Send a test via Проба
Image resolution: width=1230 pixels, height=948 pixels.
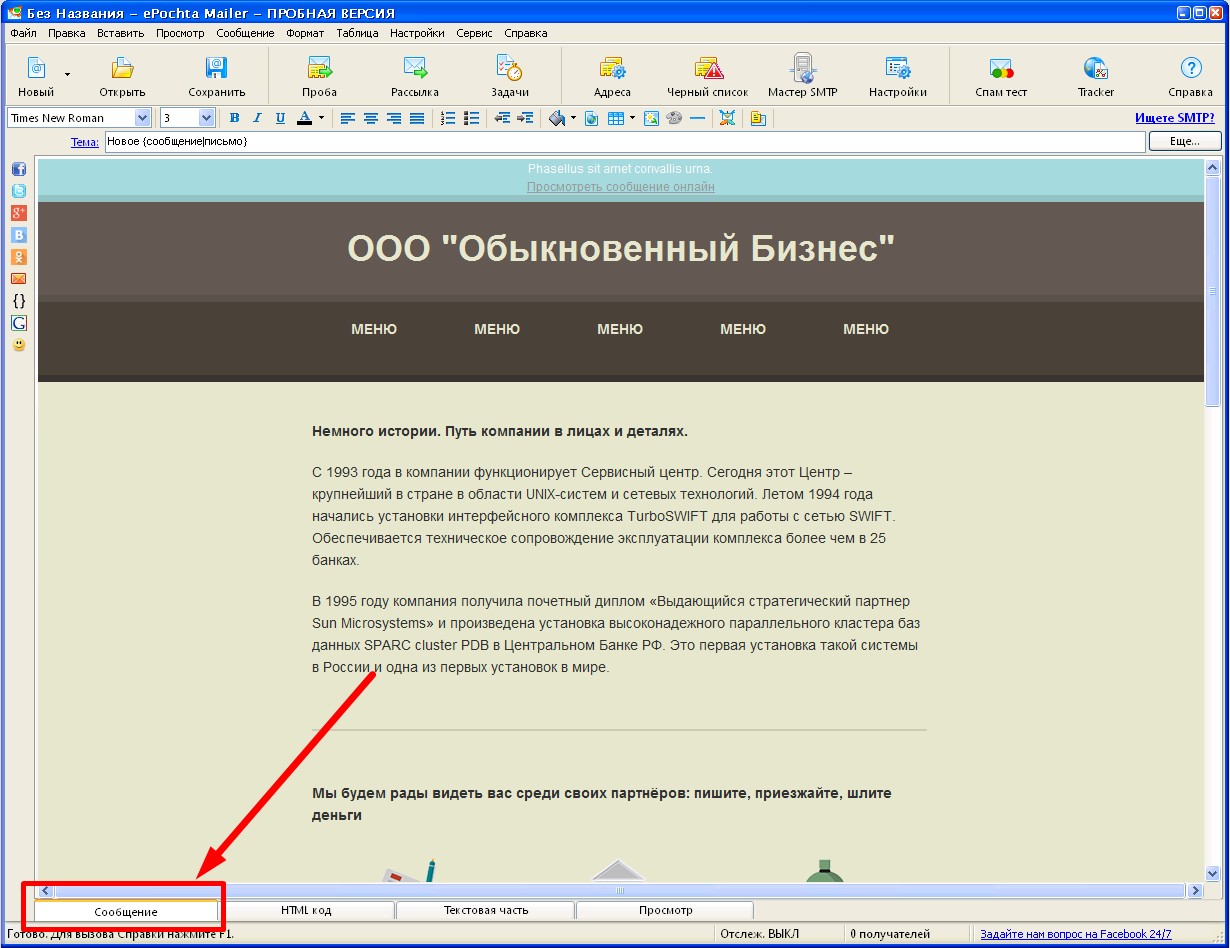(x=319, y=76)
